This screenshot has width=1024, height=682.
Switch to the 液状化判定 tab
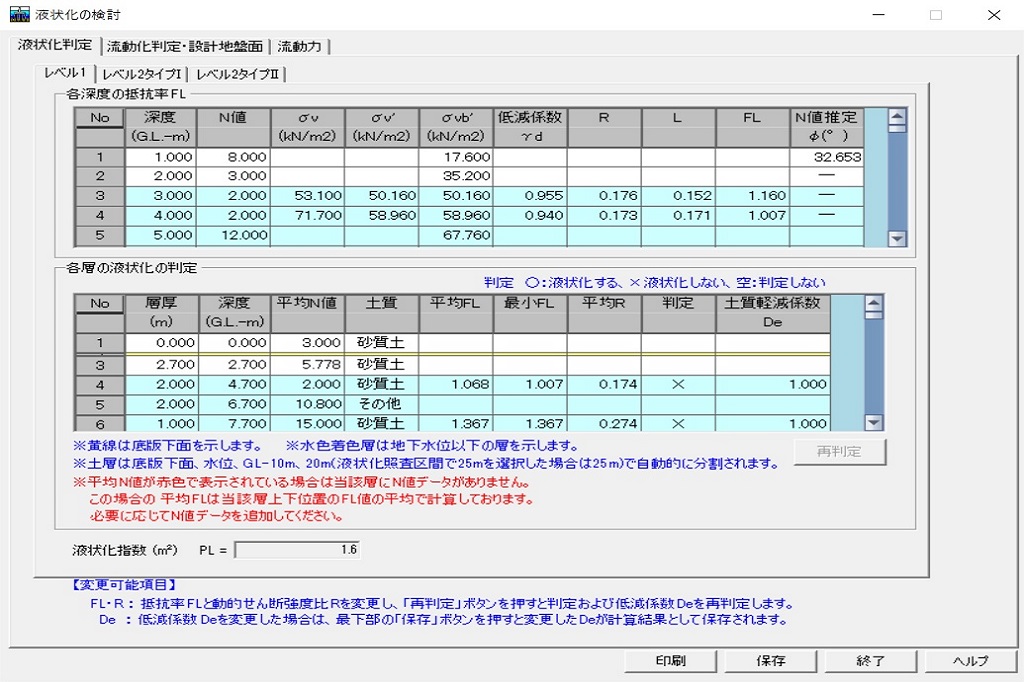click(55, 45)
